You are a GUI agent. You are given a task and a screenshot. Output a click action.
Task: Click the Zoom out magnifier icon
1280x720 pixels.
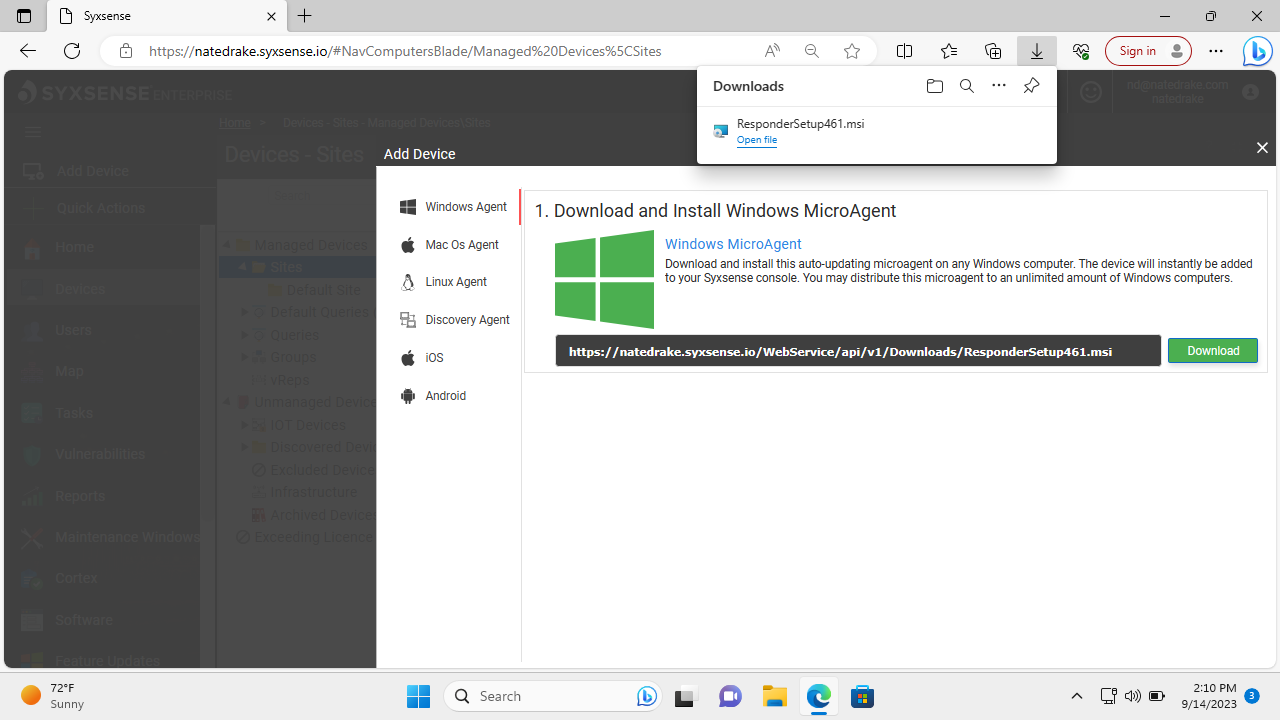click(x=812, y=51)
